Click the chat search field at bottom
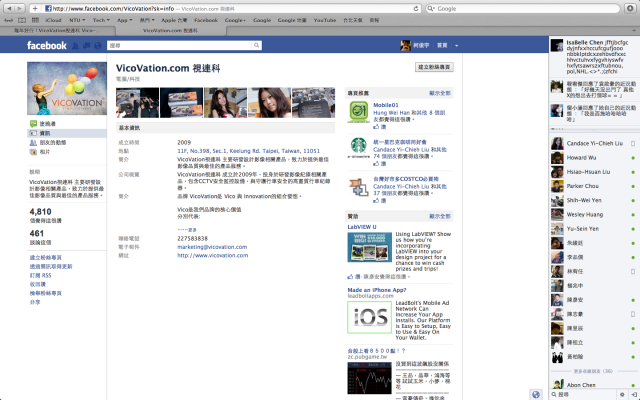640x400 pixels. [583, 394]
